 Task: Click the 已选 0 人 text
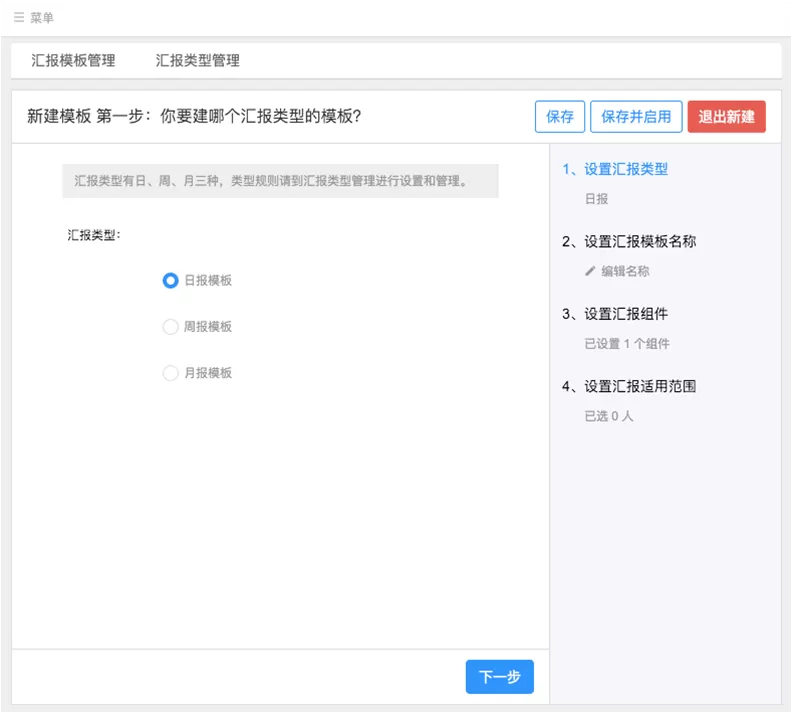click(609, 416)
